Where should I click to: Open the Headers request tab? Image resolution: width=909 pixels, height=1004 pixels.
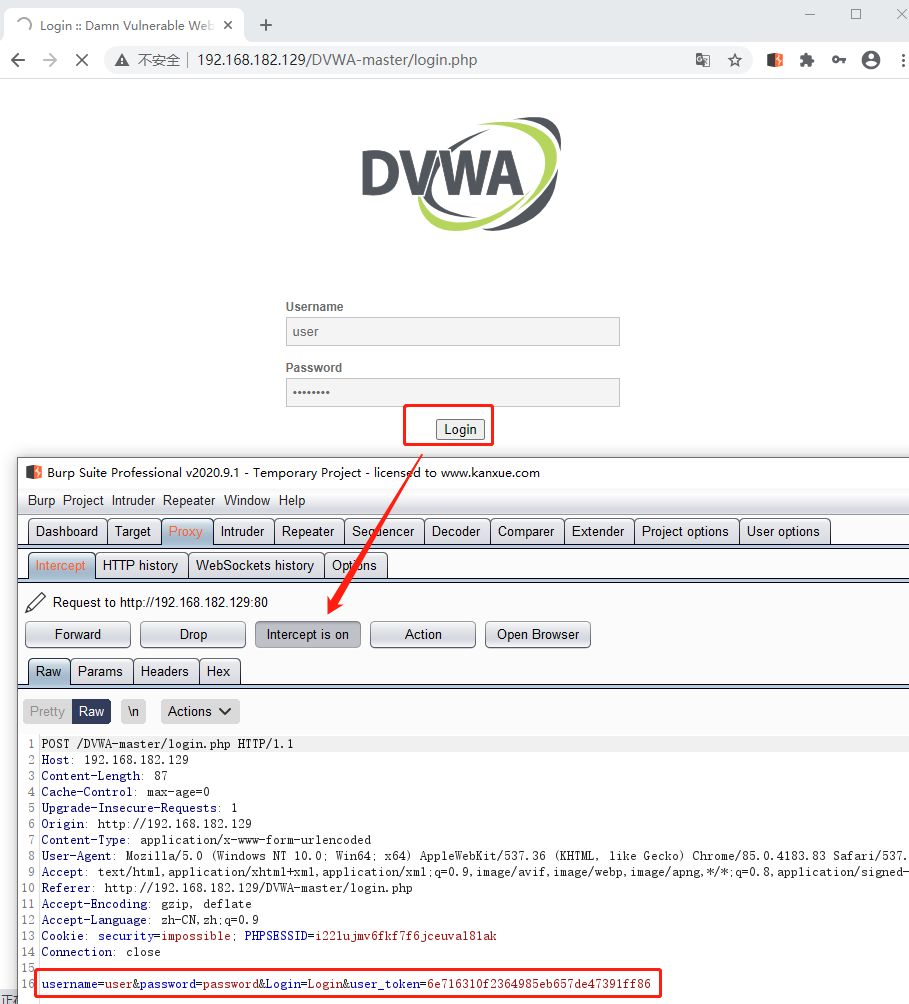165,672
